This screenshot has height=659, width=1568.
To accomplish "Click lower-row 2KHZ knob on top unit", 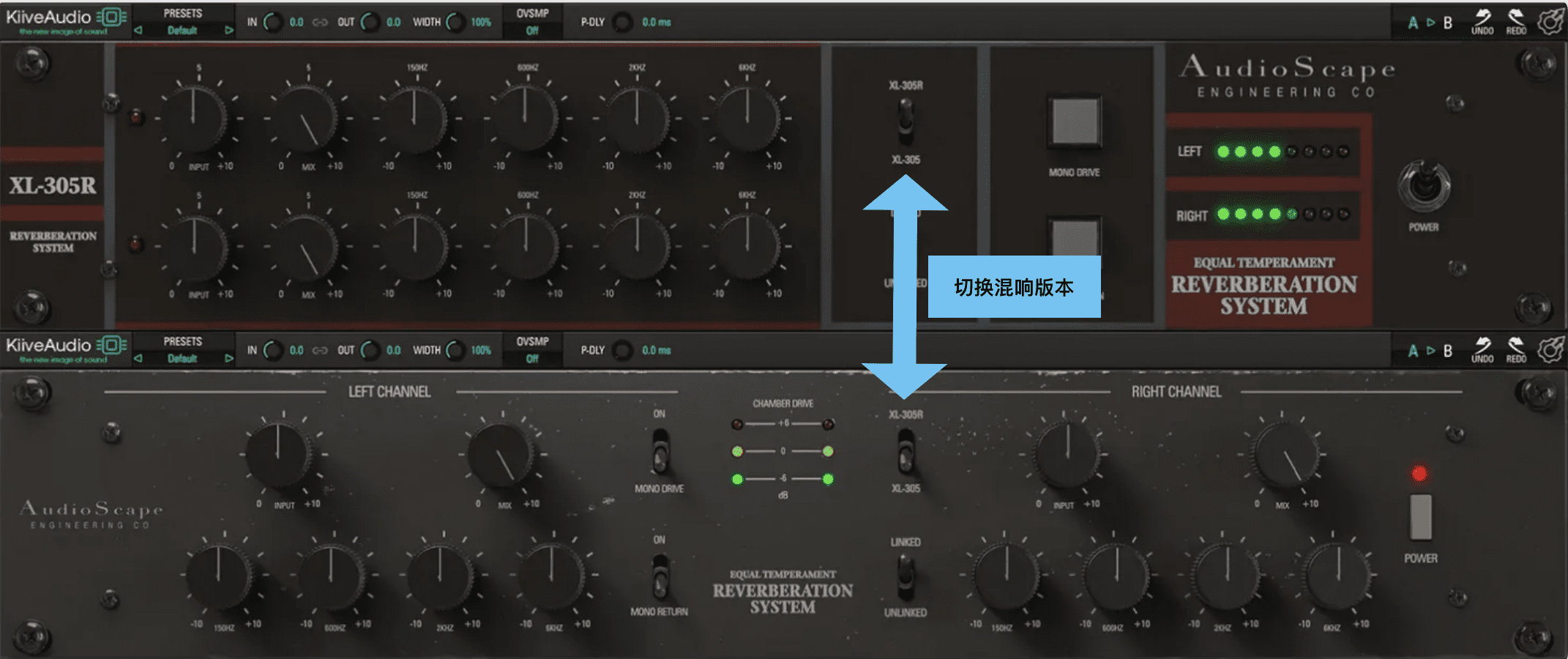I will [637, 245].
